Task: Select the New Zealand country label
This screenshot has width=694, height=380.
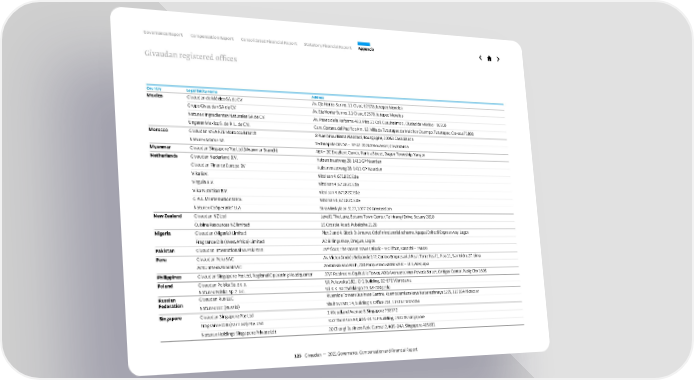Action: (168, 216)
